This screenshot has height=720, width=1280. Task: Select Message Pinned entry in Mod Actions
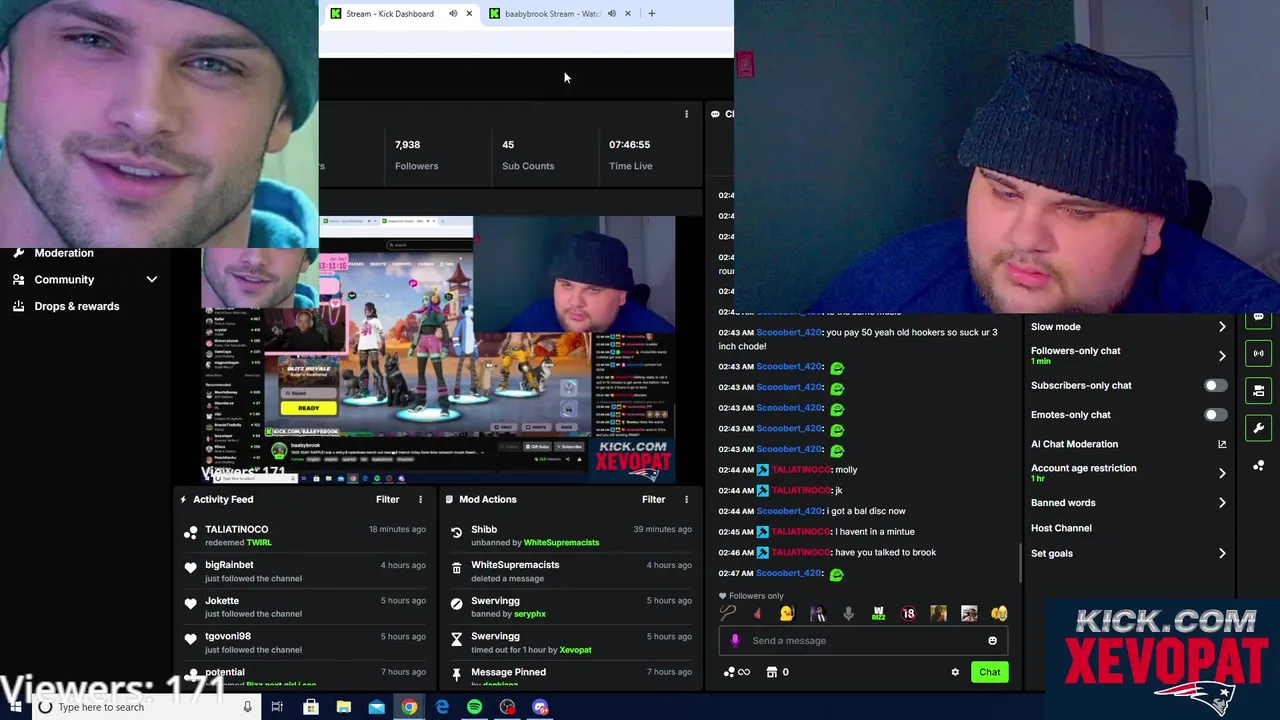[568, 677]
